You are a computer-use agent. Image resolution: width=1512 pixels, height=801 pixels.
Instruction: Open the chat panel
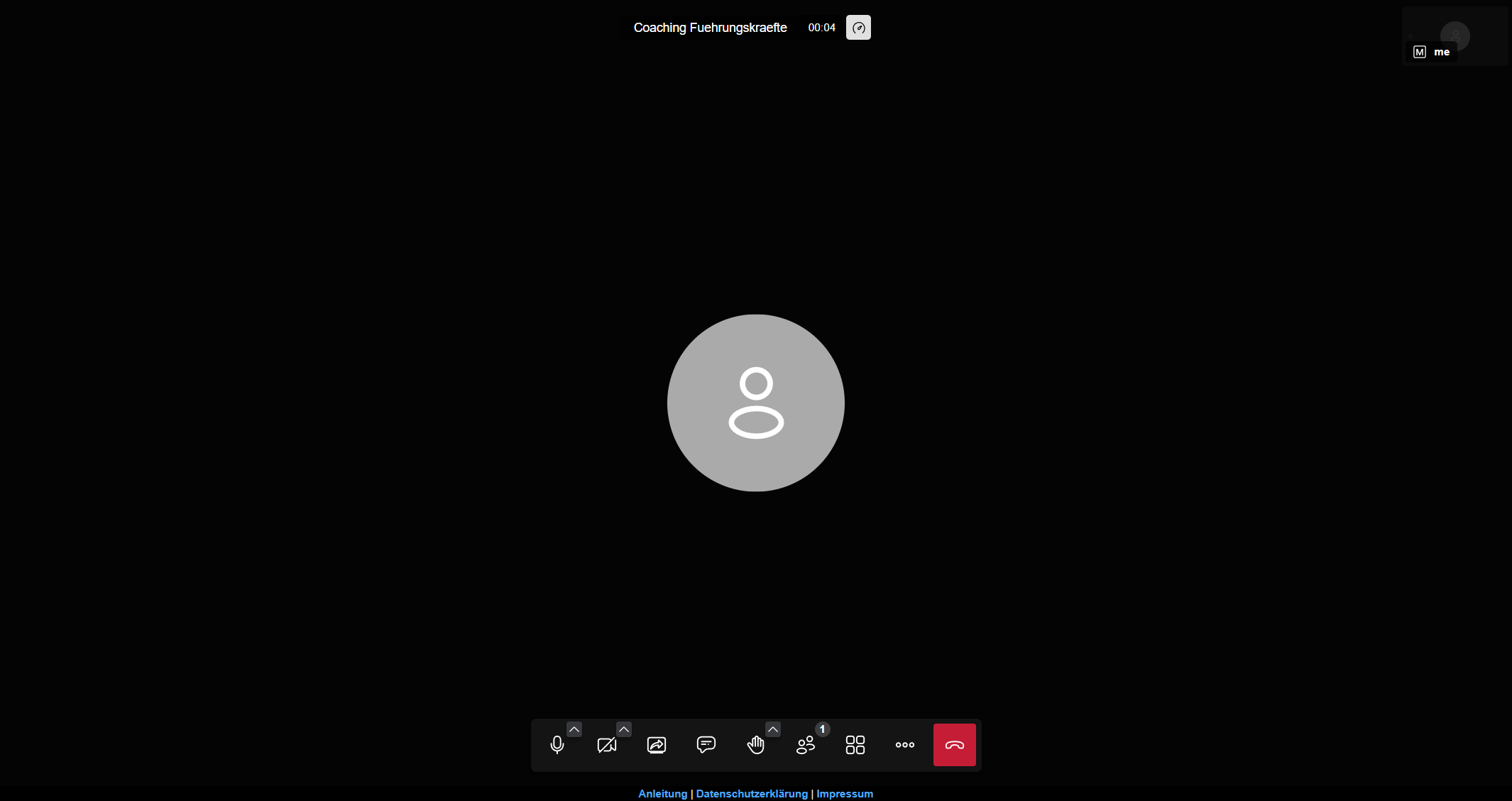pyautogui.click(x=706, y=745)
